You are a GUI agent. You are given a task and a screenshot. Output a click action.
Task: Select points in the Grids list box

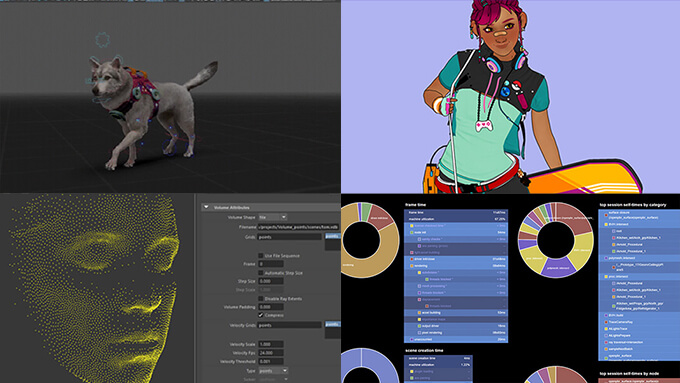click(332, 236)
